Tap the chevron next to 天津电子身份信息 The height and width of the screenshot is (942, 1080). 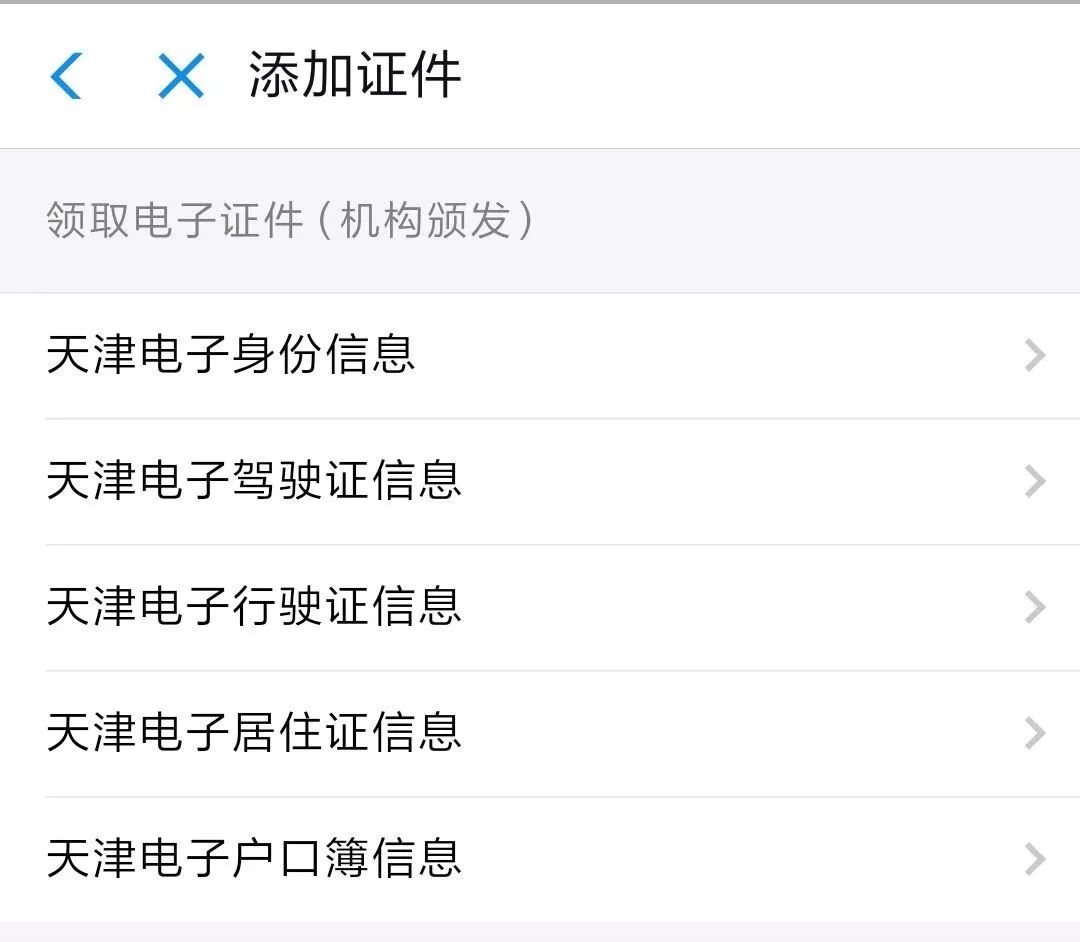click(x=1035, y=356)
